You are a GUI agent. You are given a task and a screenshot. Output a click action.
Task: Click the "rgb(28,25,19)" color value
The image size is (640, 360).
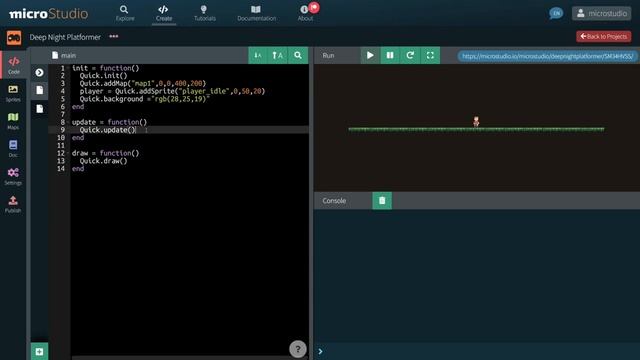pyautogui.click(x=180, y=99)
